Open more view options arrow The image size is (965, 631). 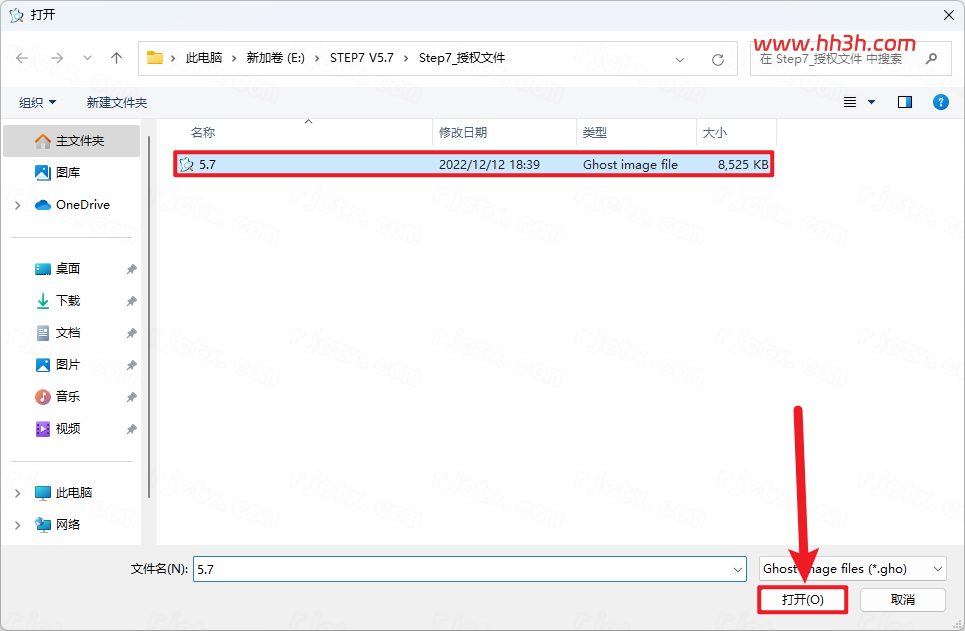[x=871, y=102]
